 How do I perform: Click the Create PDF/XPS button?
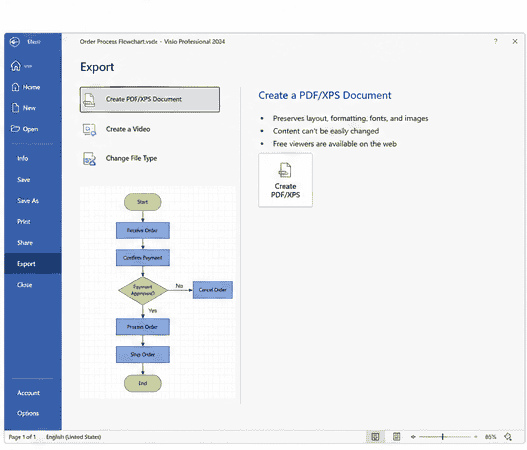coord(285,180)
